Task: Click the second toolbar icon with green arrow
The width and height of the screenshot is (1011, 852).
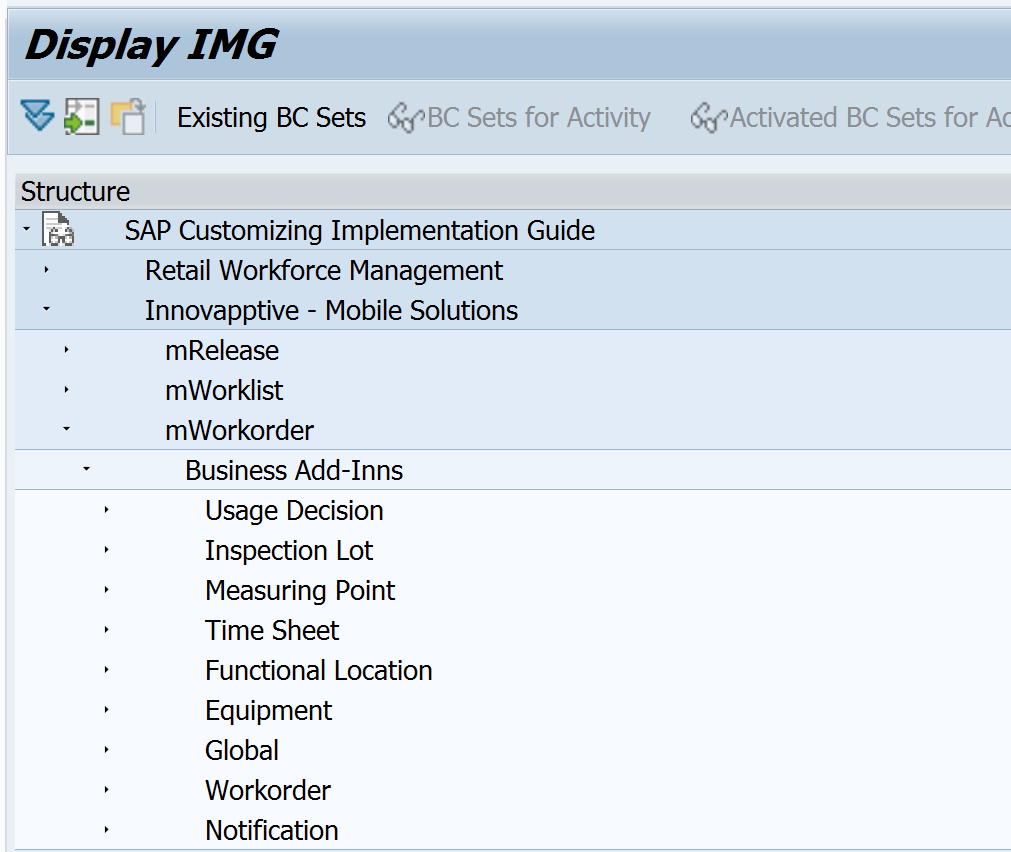Action: point(81,117)
